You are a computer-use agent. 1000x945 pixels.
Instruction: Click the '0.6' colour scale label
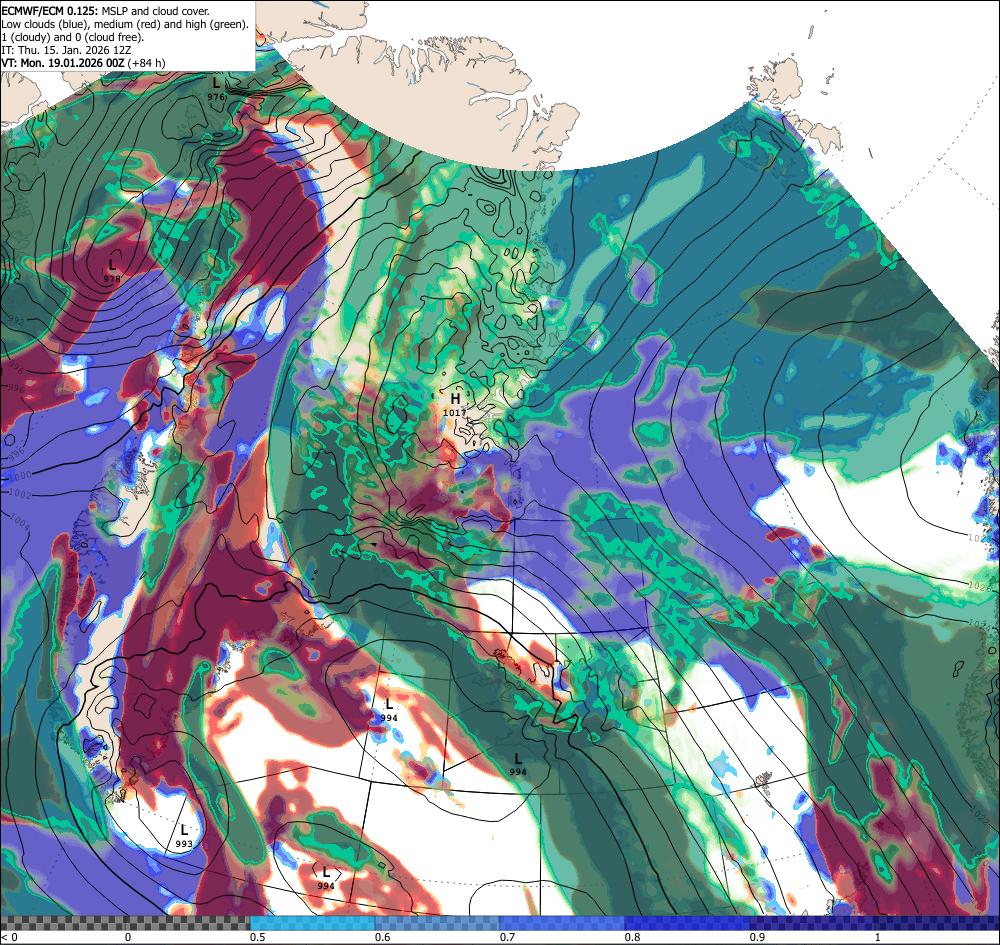coord(382,937)
